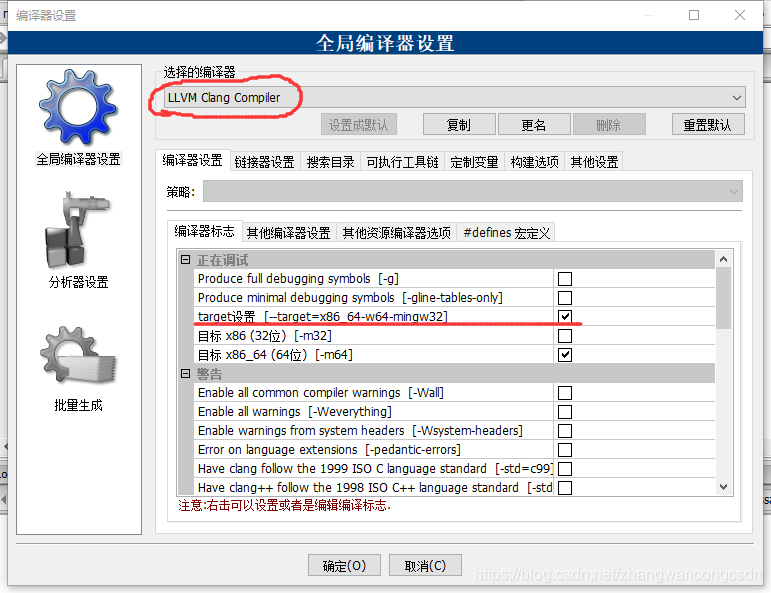Viewport: 771px width, 593px height.
Task: Open the LLVM Clang Compiler dropdown
Action: click(x=454, y=97)
